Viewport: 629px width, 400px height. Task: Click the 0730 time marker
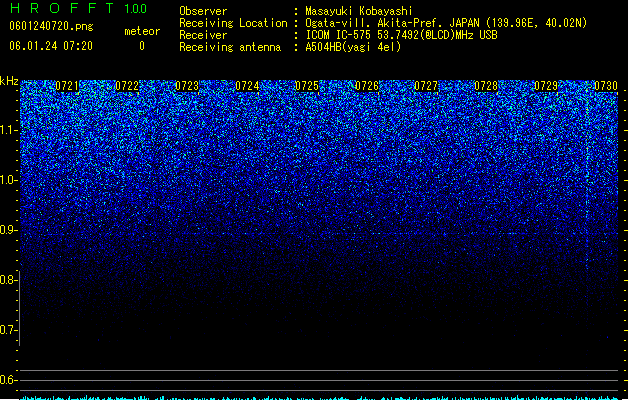(606, 86)
